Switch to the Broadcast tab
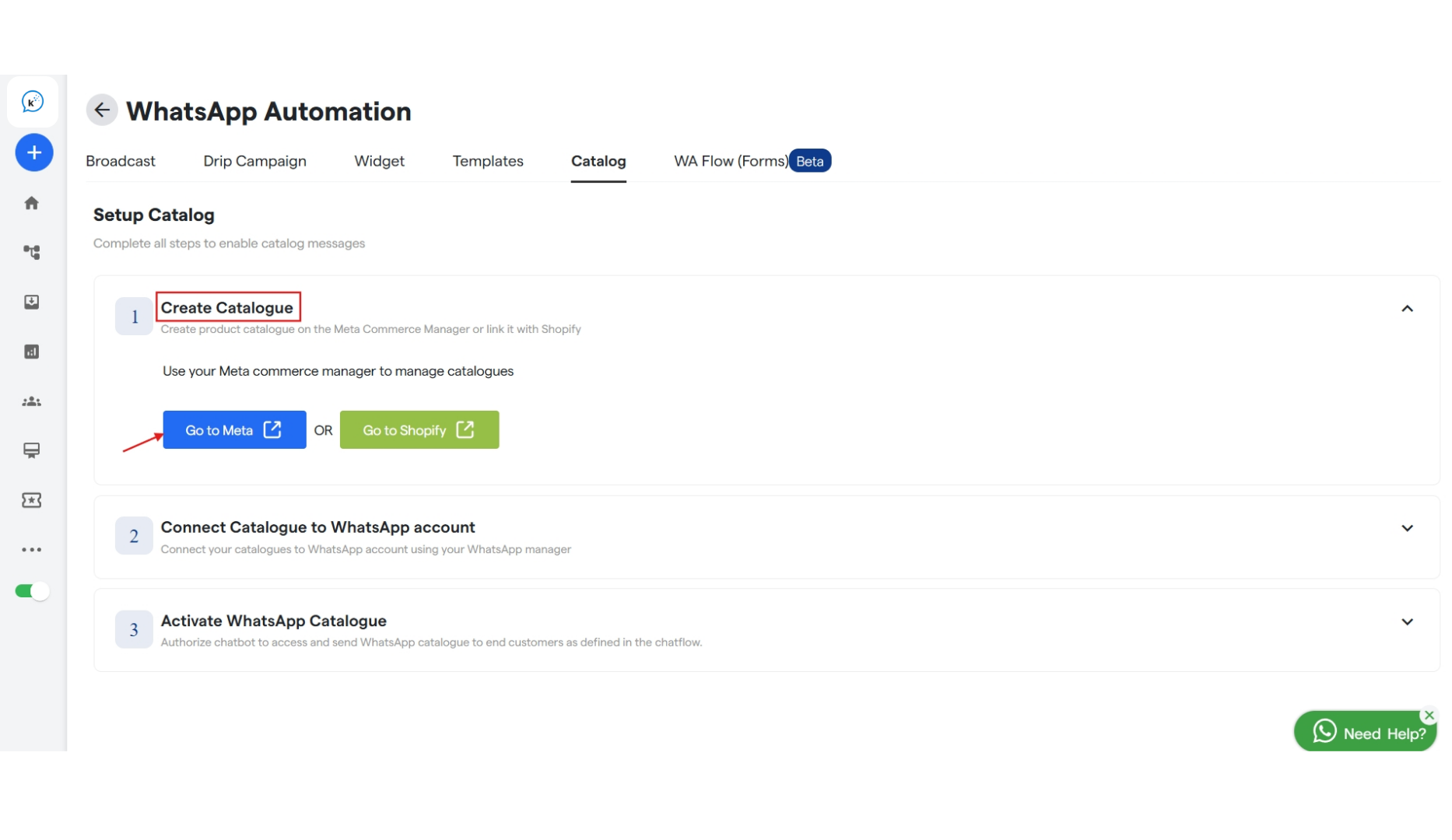The width and height of the screenshot is (1452, 840). (x=121, y=161)
